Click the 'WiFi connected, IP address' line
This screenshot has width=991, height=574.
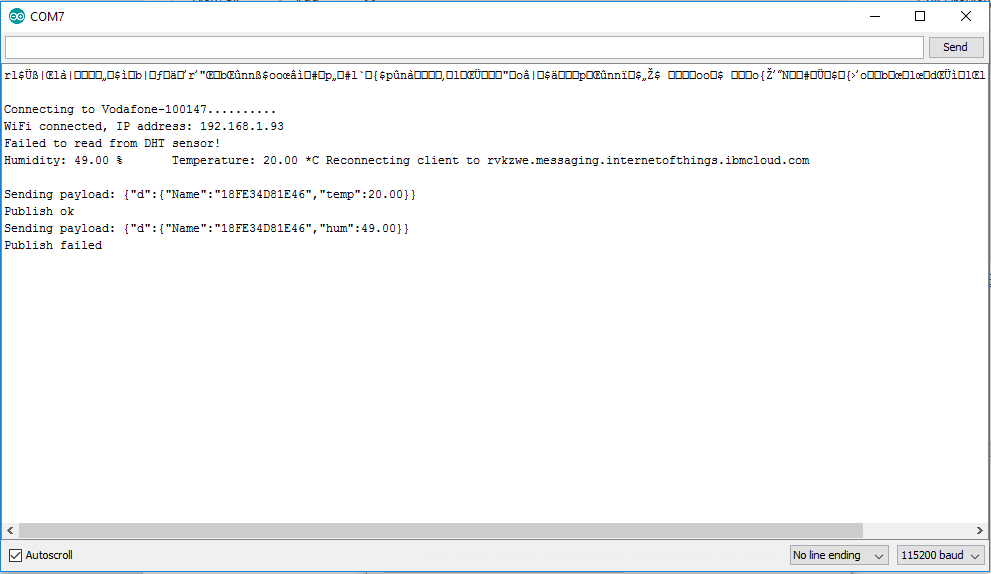[144, 126]
